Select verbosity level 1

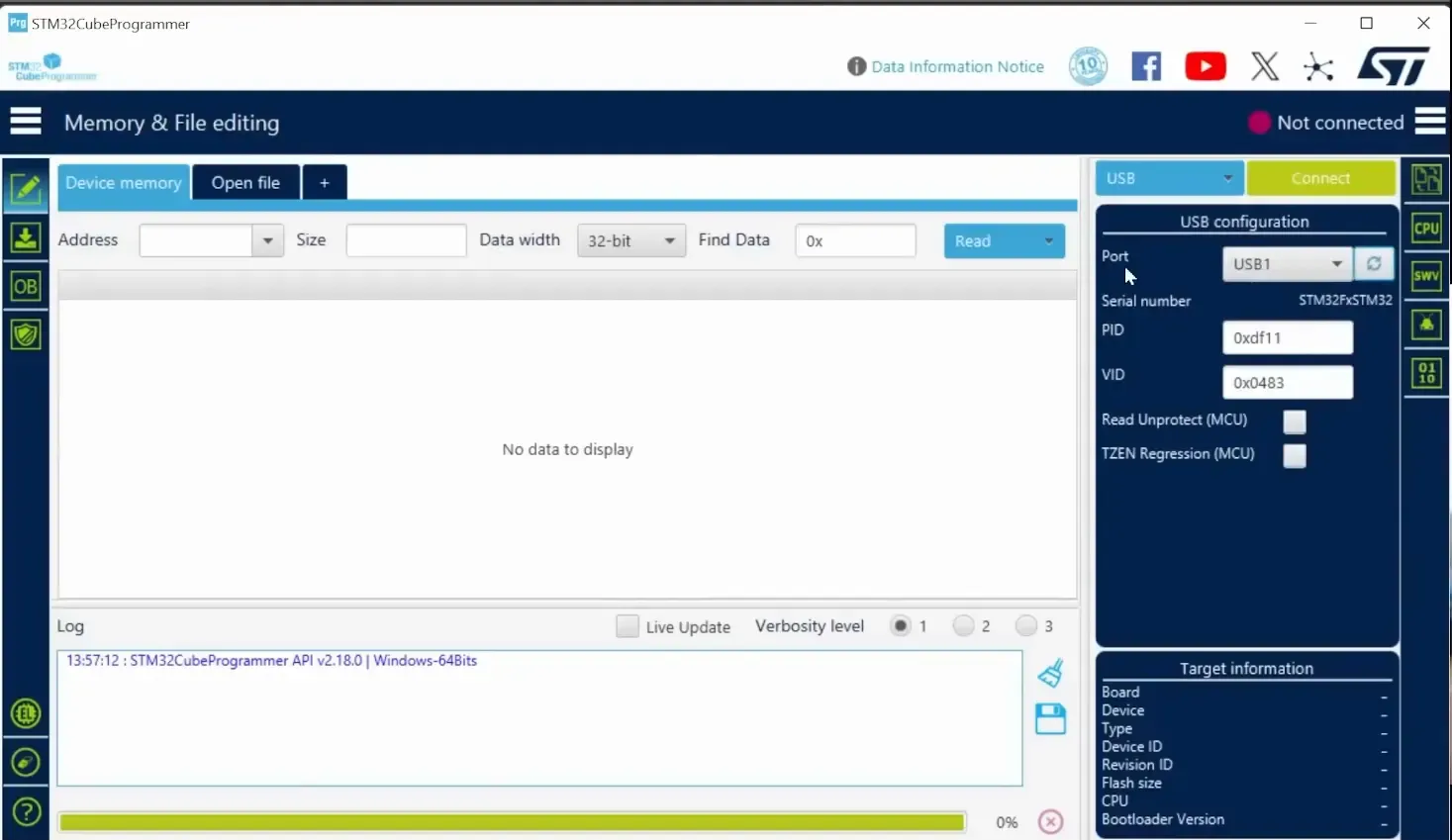tap(900, 625)
